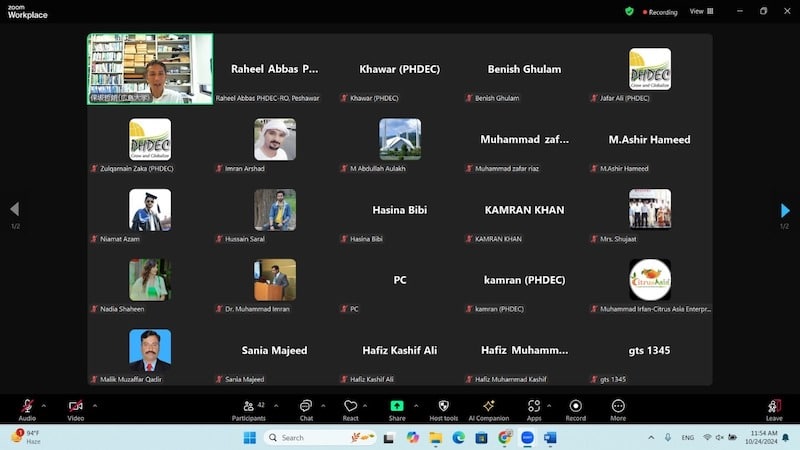Open the Participants panel
The image size is (800, 450).
click(247, 408)
